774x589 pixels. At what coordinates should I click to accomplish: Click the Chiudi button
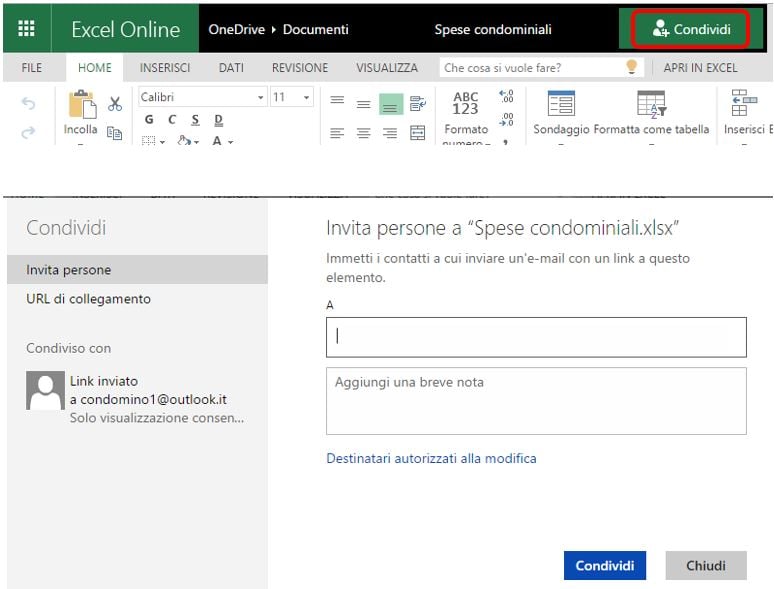pyautogui.click(x=706, y=565)
